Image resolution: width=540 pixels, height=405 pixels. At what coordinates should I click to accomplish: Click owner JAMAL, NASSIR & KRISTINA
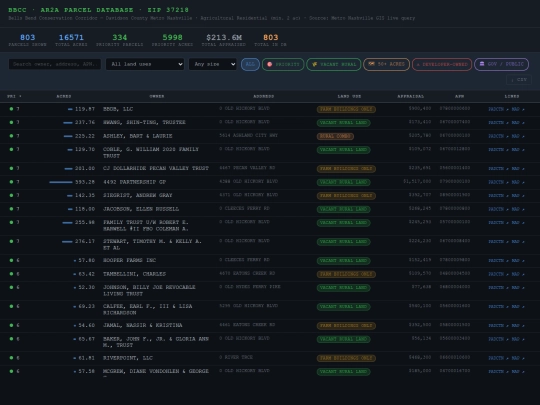click(143, 325)
